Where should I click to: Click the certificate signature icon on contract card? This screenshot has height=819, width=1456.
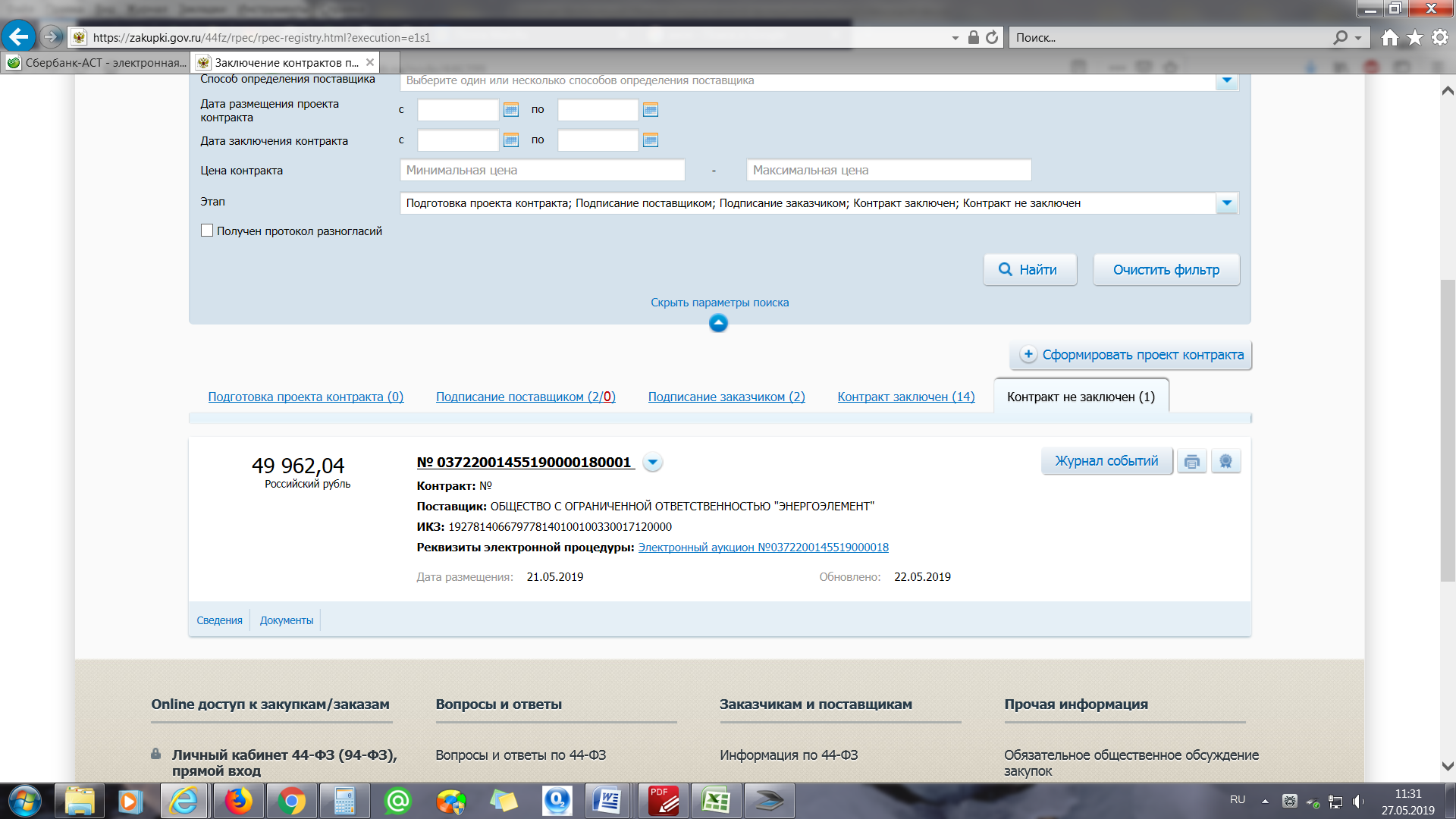[1225, 461]
